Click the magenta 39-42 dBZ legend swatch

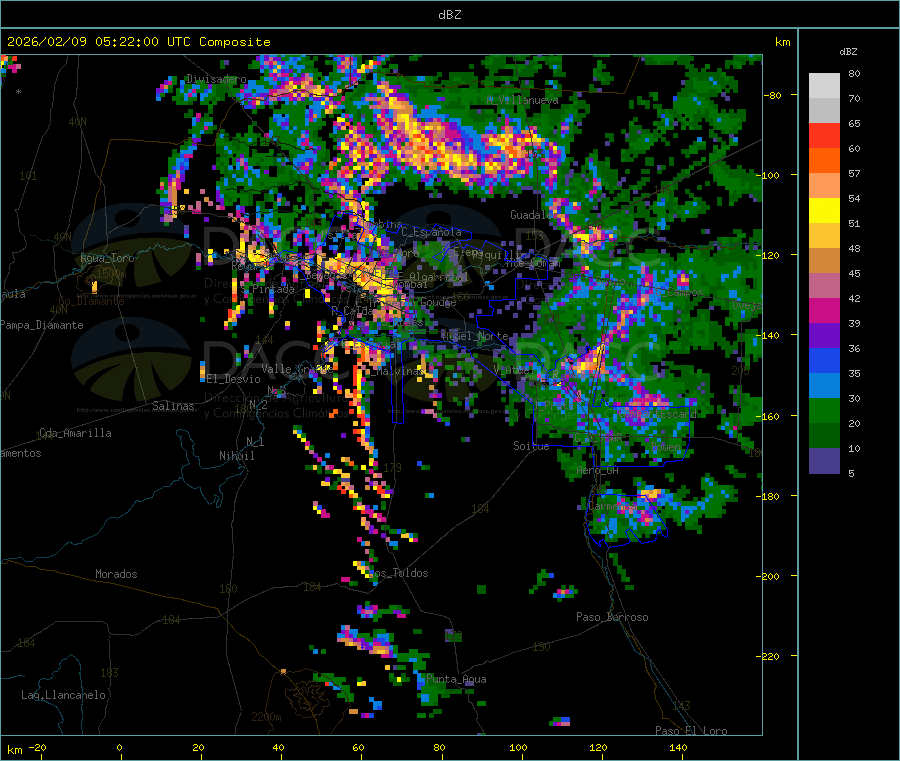824,310
